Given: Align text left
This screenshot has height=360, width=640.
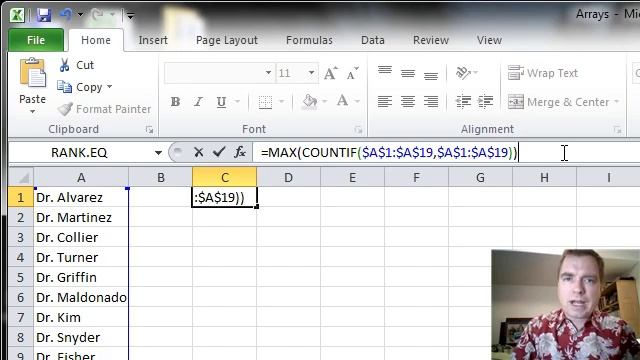Looking at the screenshot, I should coord(384,101).
